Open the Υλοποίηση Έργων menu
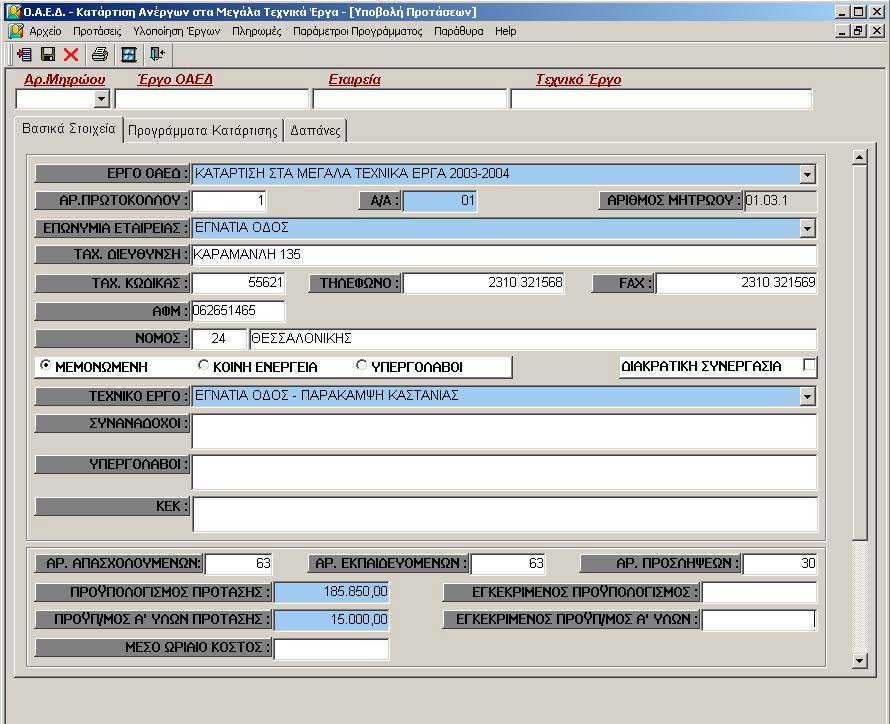 [177, 31]
